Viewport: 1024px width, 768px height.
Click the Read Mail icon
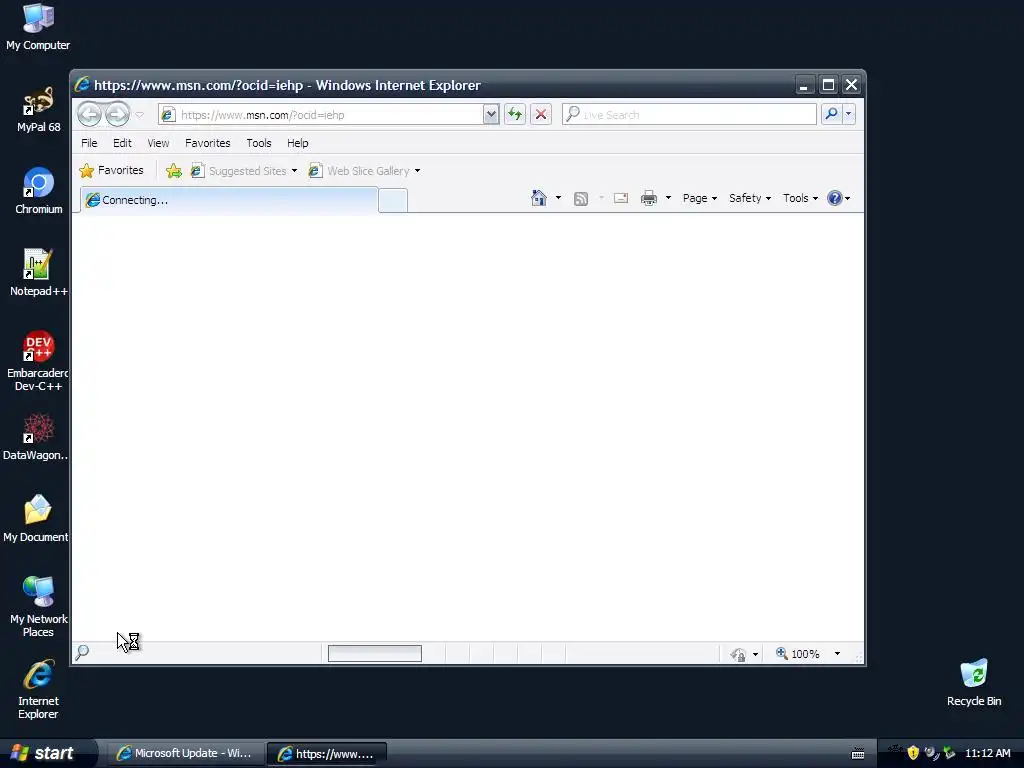621,198
